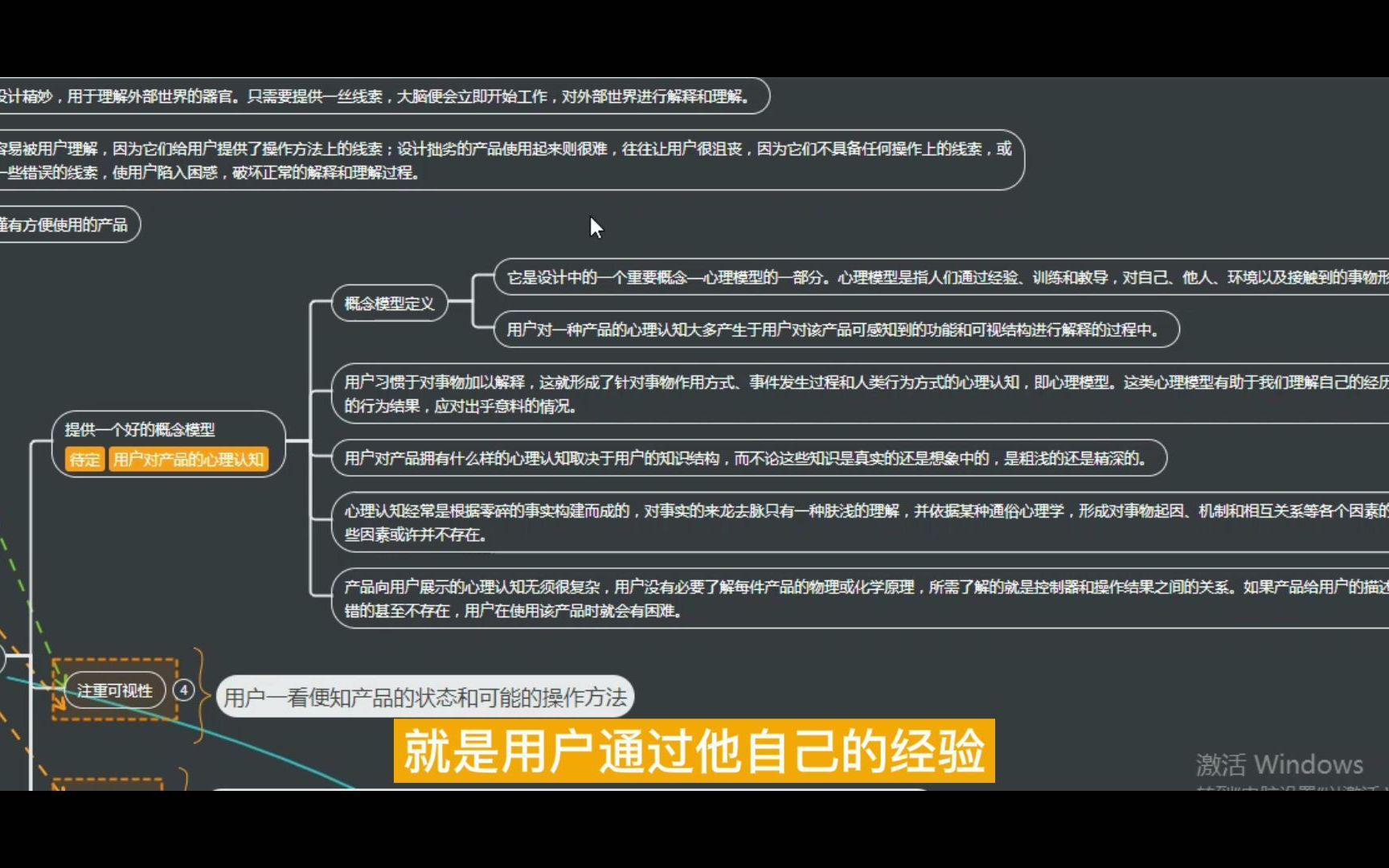Select node 用户对一种产品的心理认知大多产生于
The image size is (1389, 868).
point(836,330)
